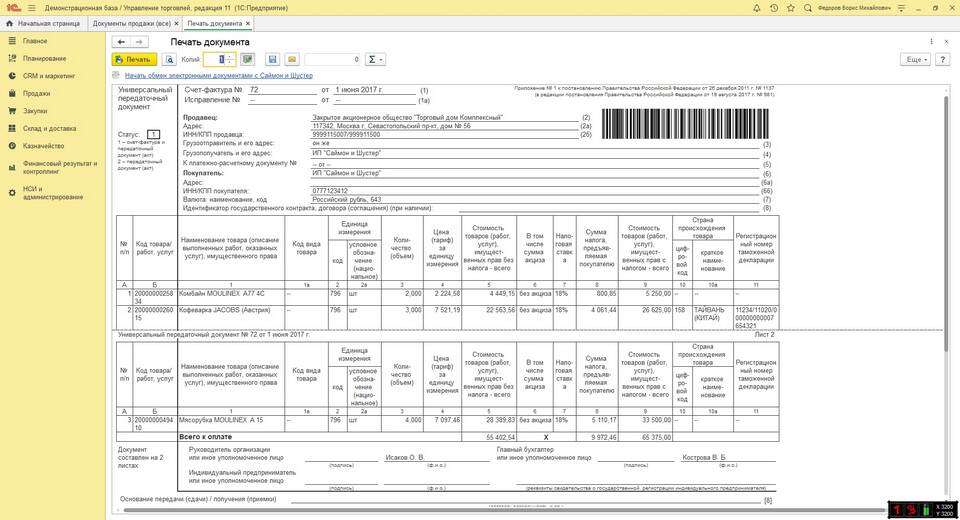Open Закупки section in sidebar

tap(35, 111)
